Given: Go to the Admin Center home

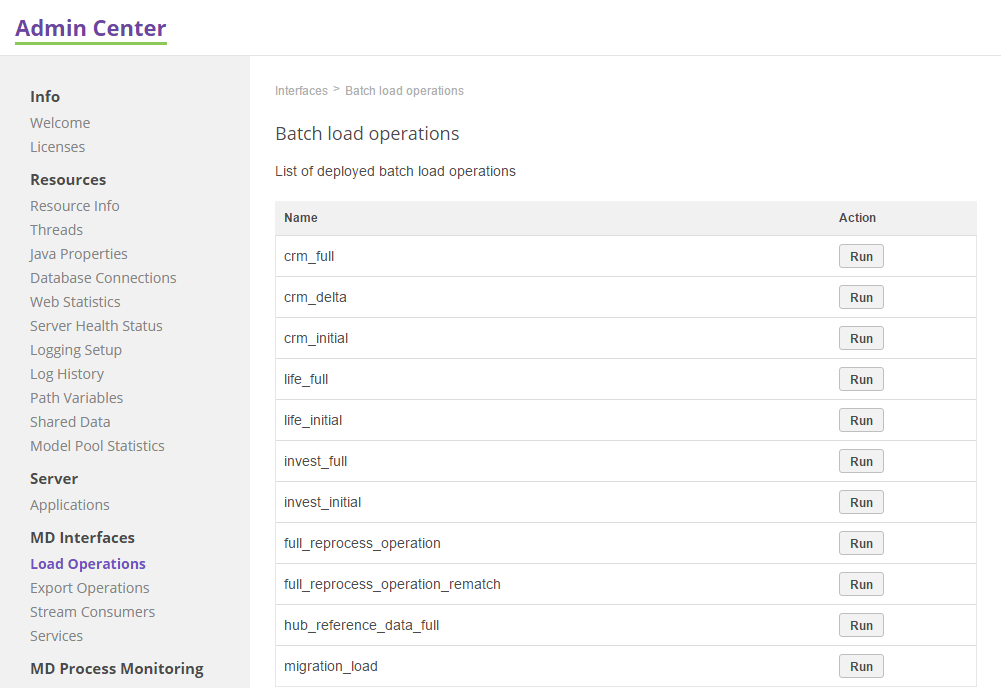Looking at the screenshot, I should (x=90, y=28).
